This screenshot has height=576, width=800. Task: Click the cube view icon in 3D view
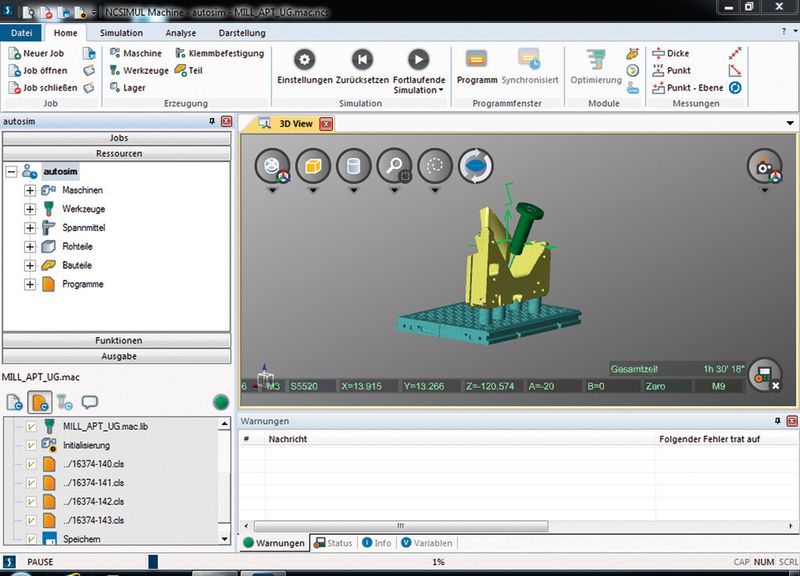click(315, 166)
